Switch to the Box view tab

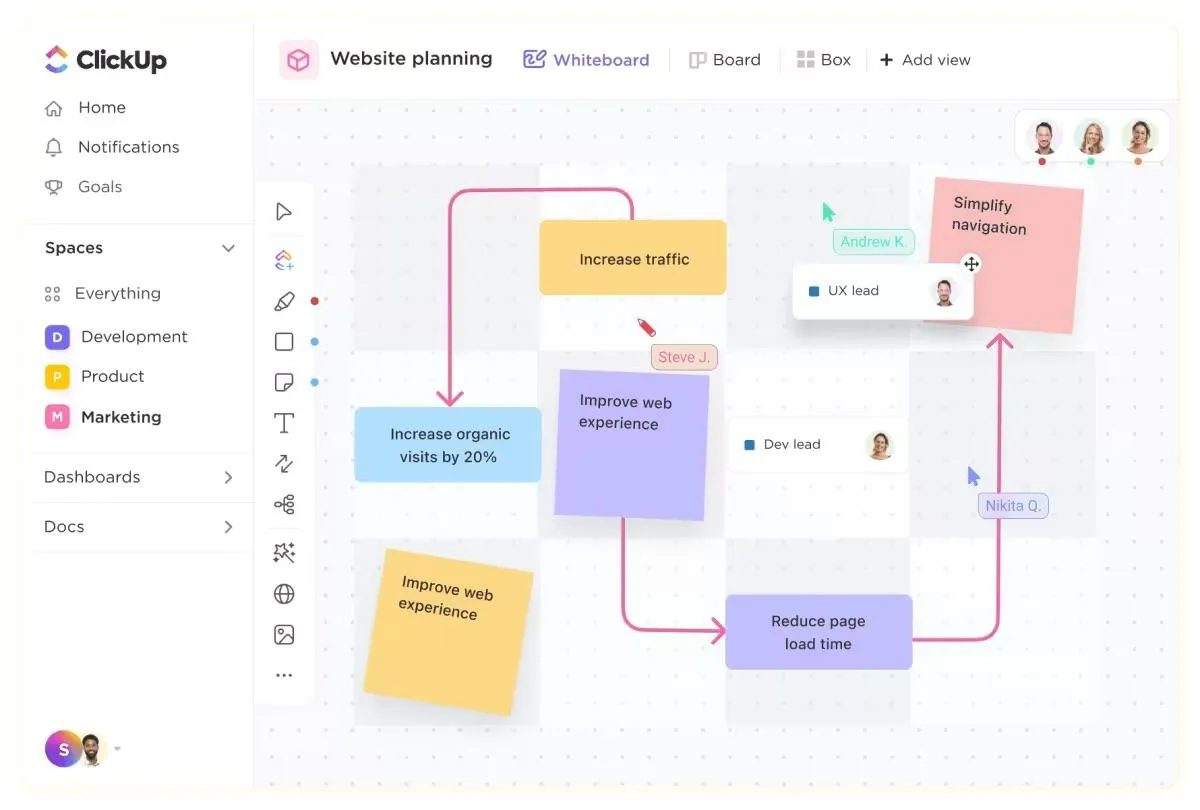(x=824, y=60)
